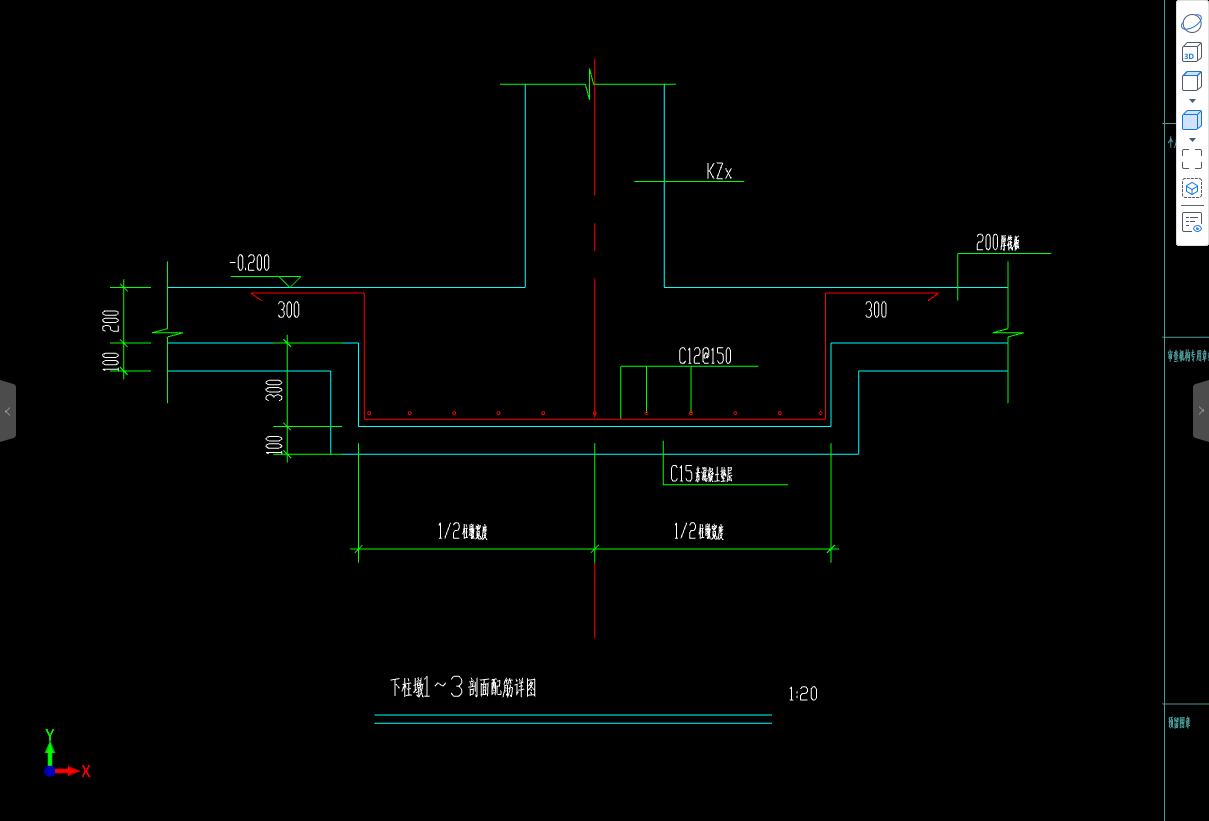1209x821 pixels.
Task: Click the dashed box with cube icon
Action: click(1192, 188)
